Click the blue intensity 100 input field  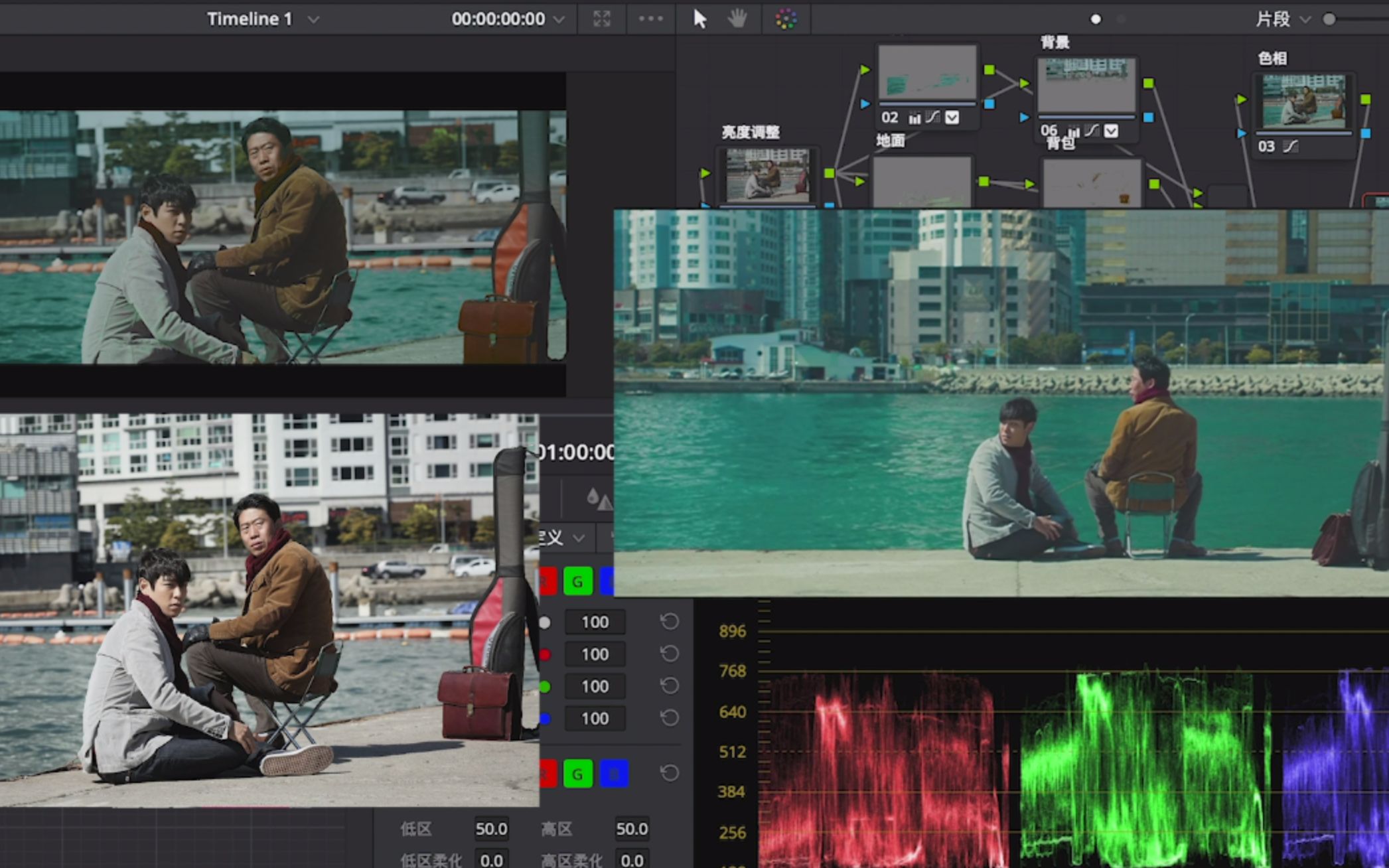595,717
